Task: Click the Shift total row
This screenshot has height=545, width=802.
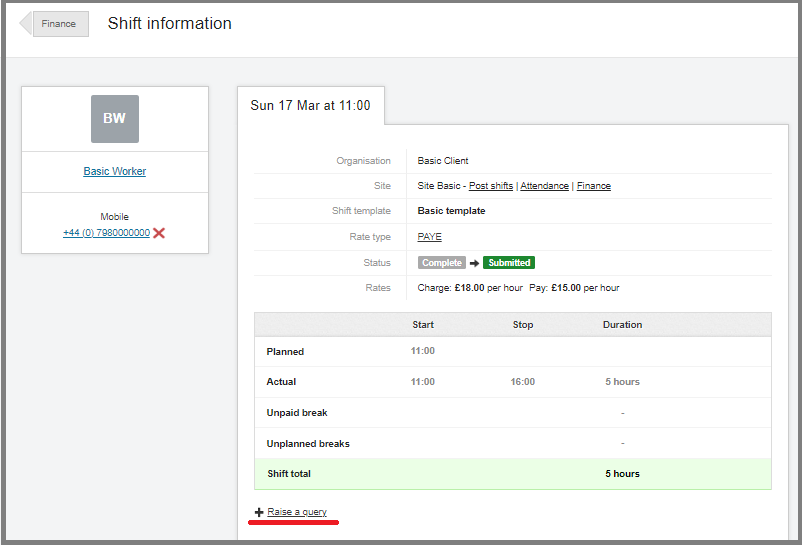Action: (x=512, y=474)
